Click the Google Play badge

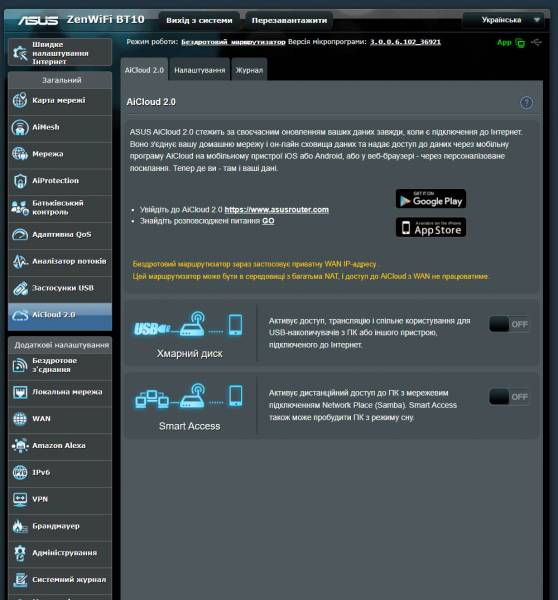click(431, 199)
